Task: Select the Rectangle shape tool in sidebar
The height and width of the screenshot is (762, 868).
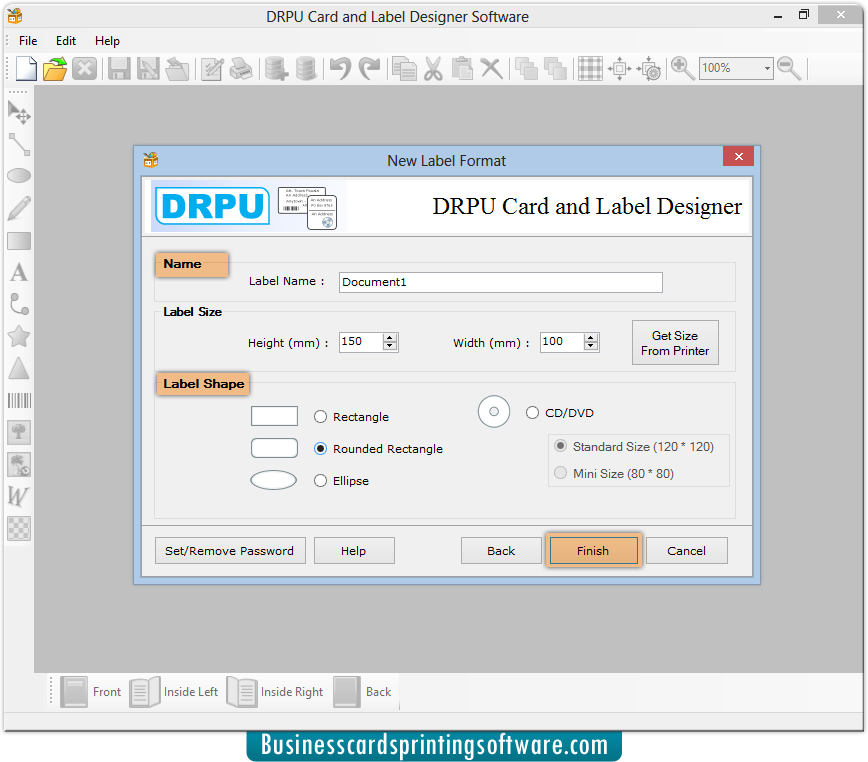Action: click(19, 241)
